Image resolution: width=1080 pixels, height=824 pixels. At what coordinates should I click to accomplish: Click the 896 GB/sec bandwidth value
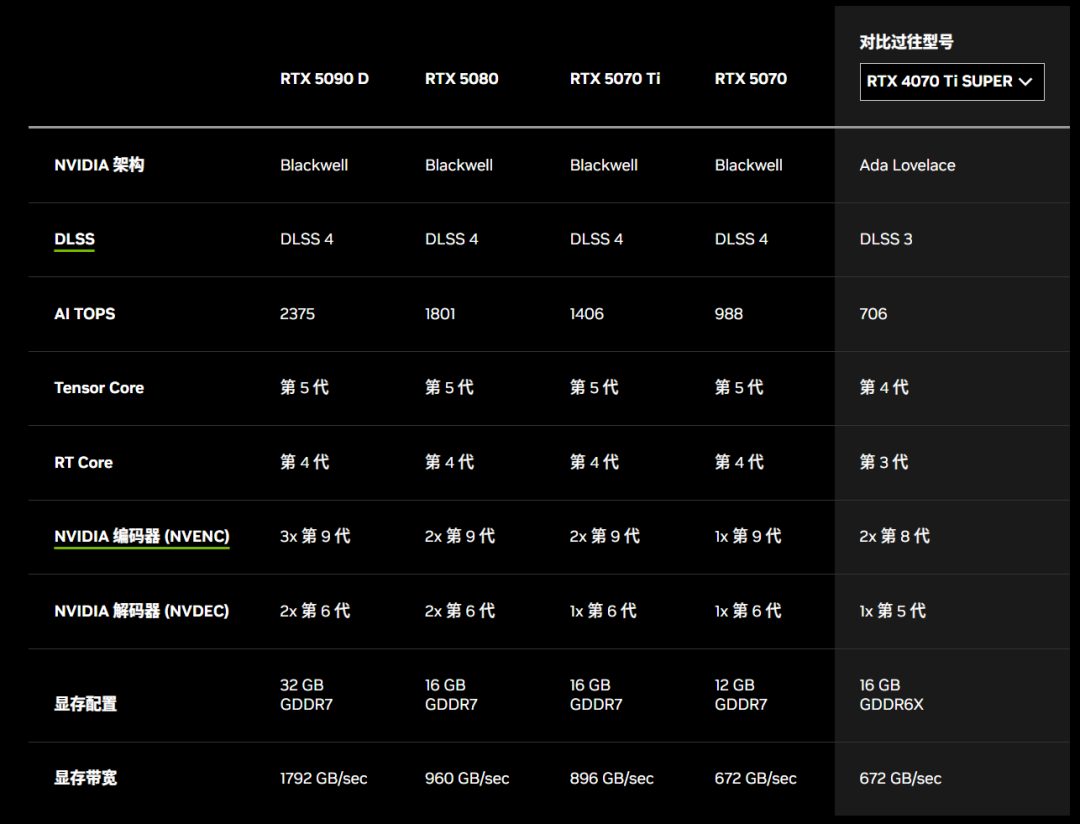coord(612,779)
